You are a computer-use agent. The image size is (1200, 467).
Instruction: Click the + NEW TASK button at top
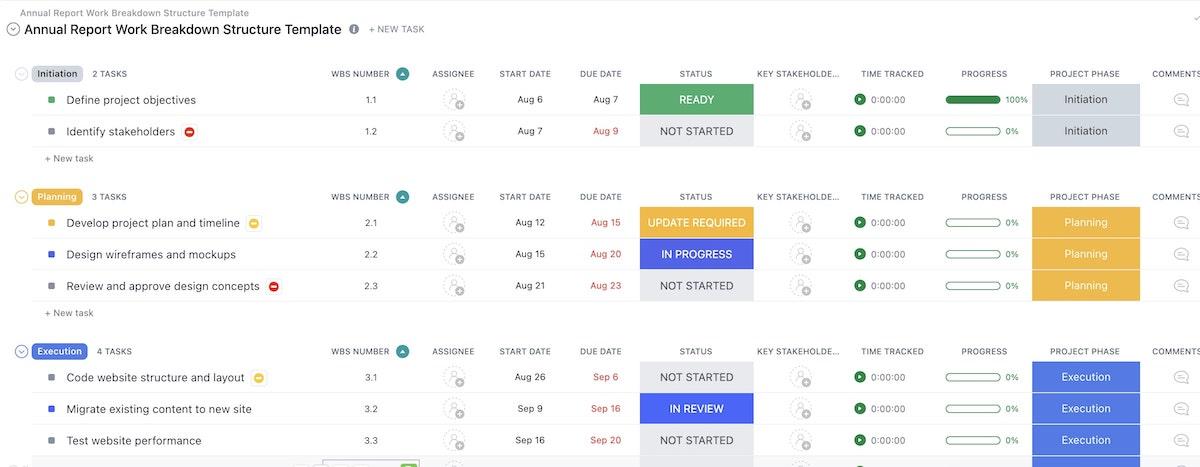[396, 30]
